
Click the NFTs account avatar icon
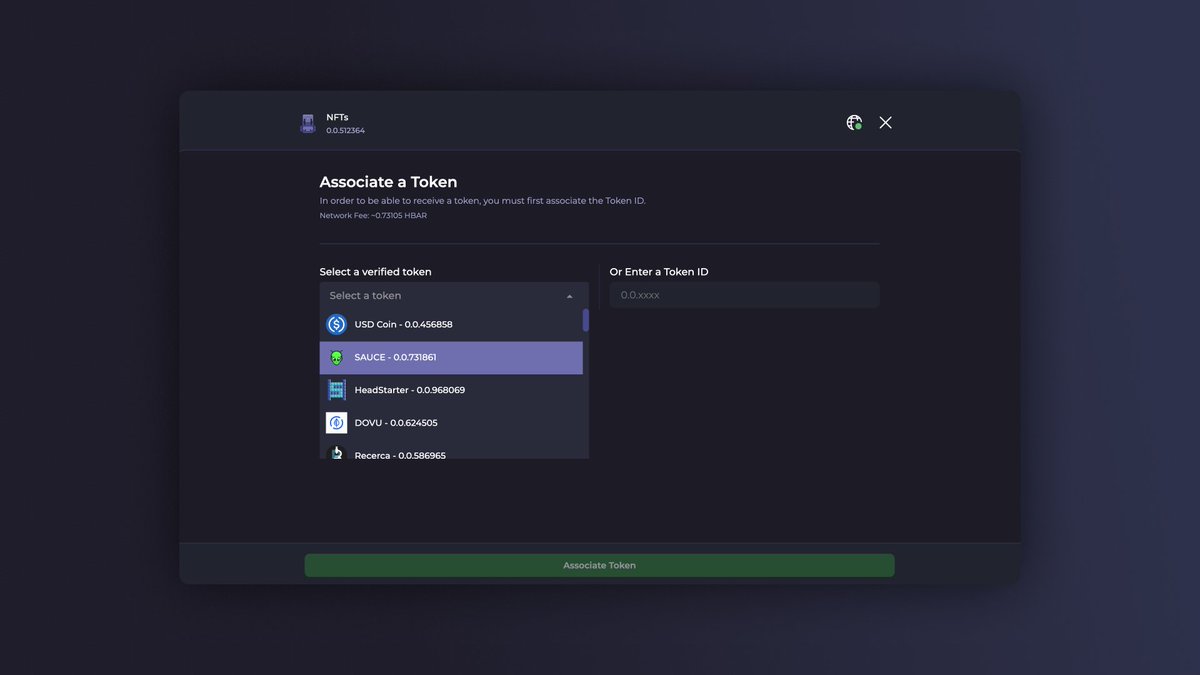[x=308, y=124]
